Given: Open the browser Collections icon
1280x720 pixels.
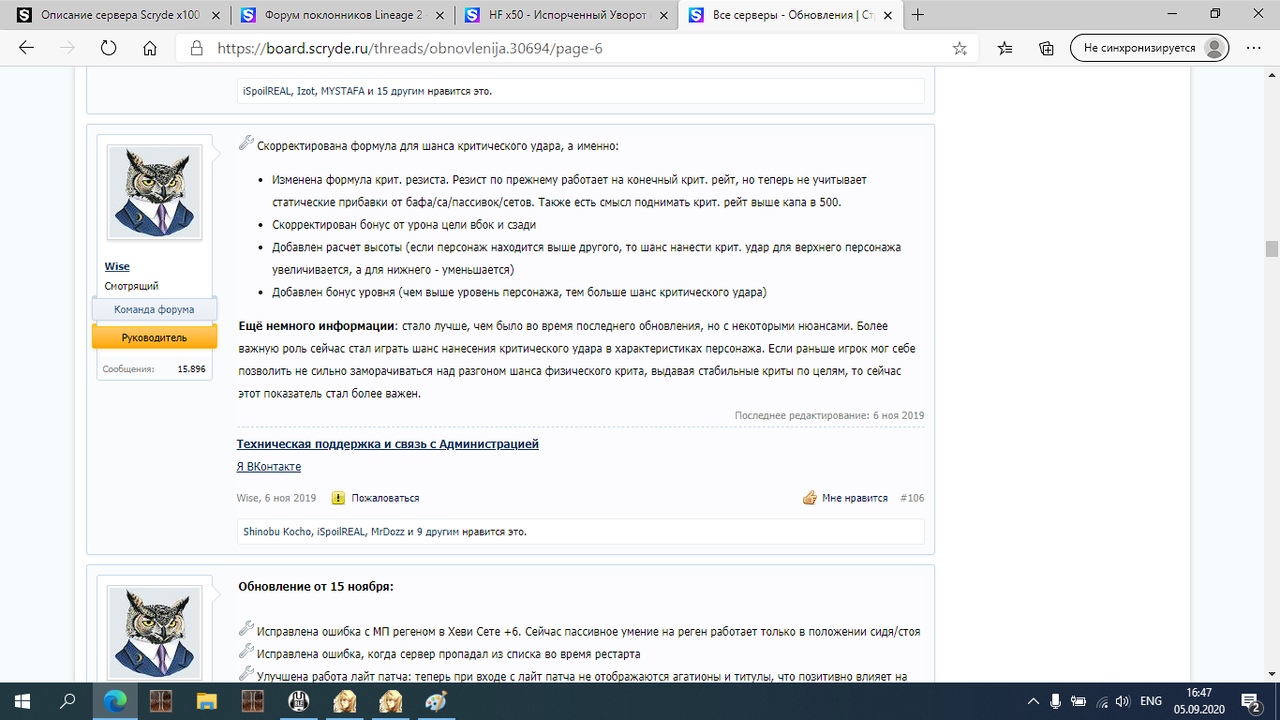Looking at the screenshot, I should [1046, 48].
